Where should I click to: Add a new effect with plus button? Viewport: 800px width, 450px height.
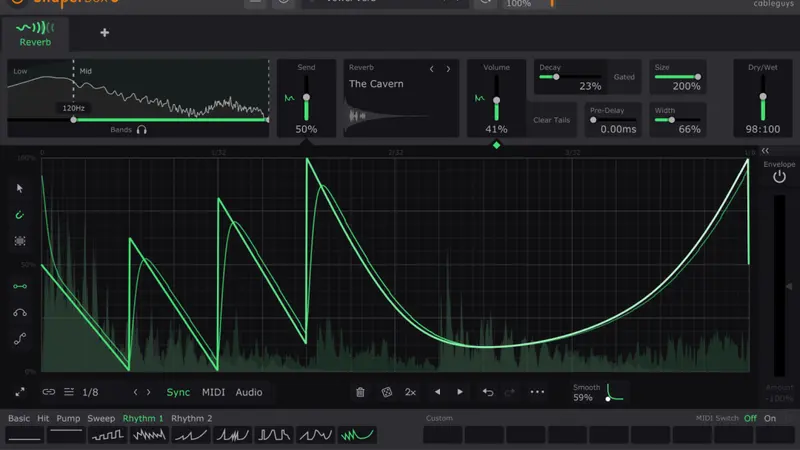pos(104,32)
